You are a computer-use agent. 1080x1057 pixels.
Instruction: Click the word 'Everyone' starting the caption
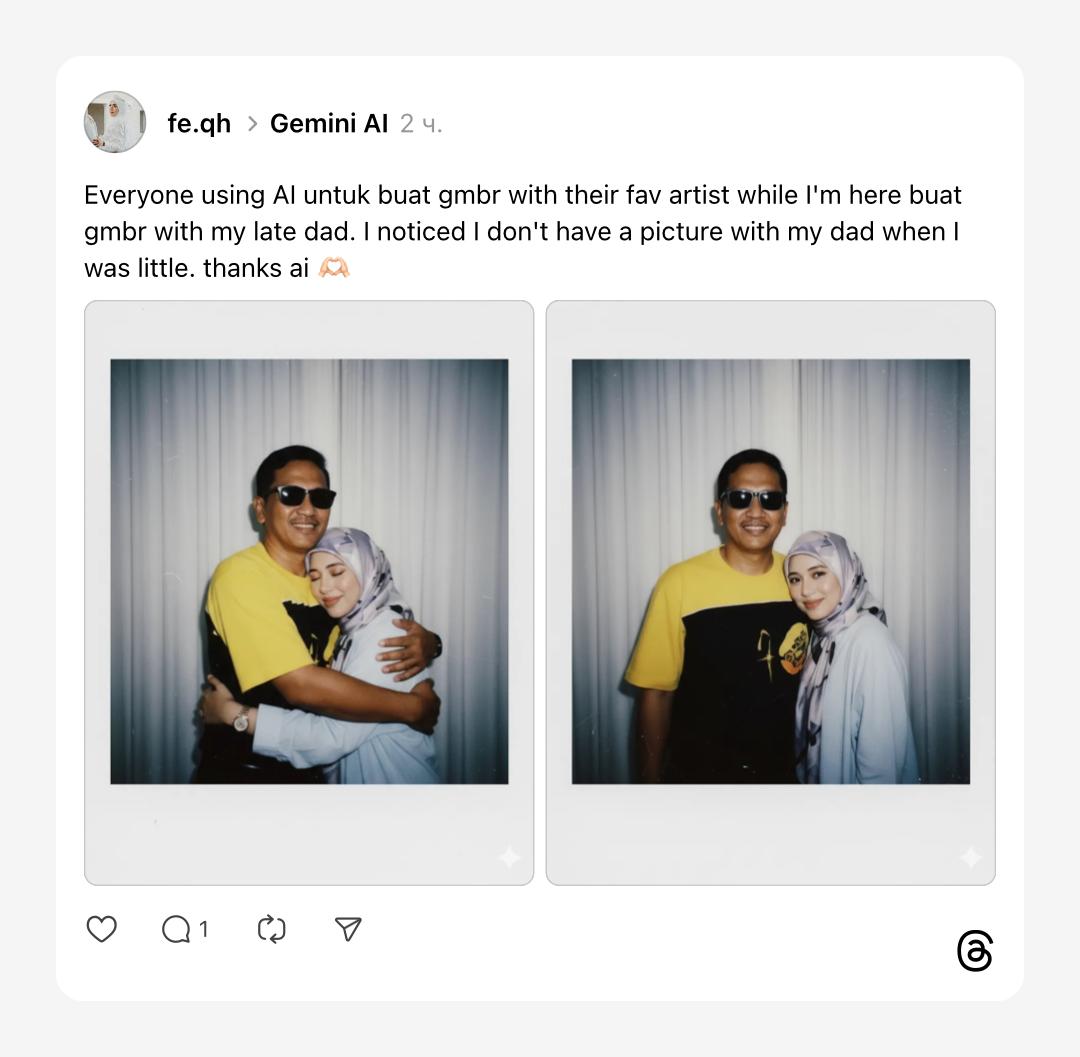click(136, 196)
